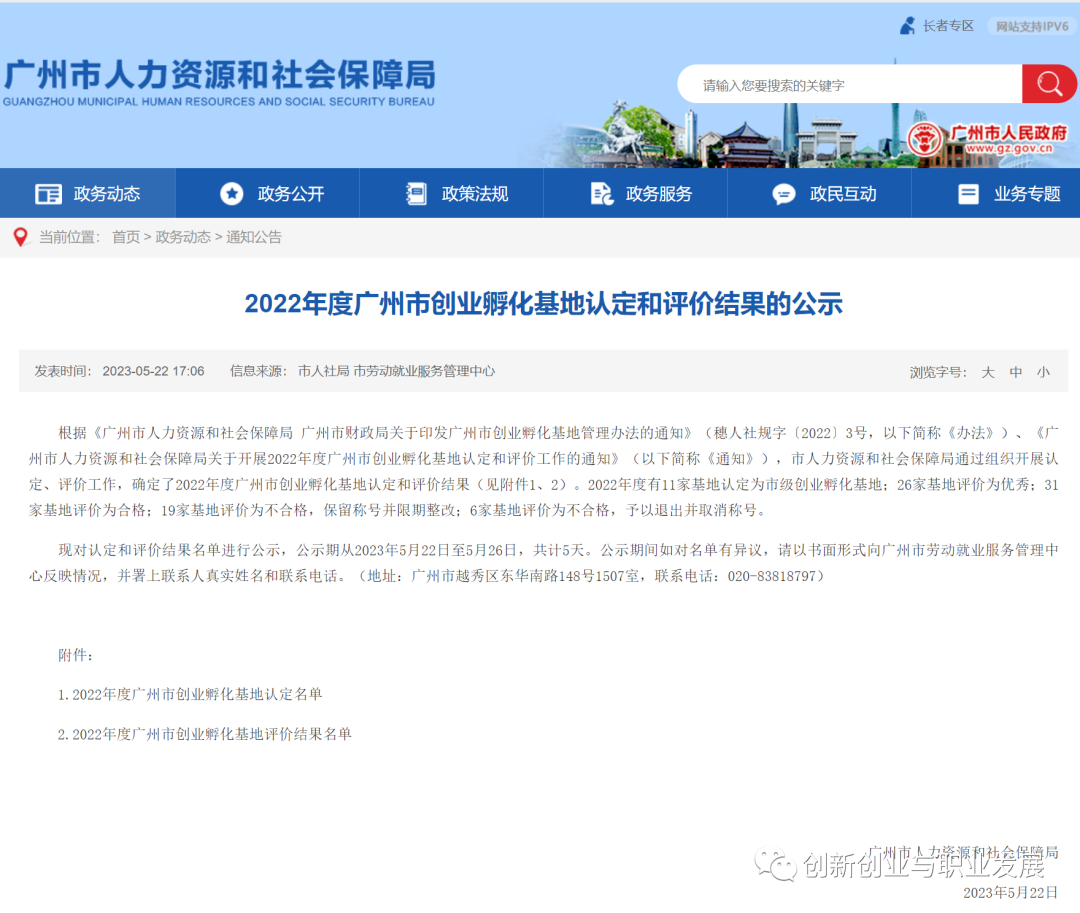Click the 政务动态 newspaper icon
Image resolution: width=1080 pixels, height=913 pixels.
(x=48, y=194)
